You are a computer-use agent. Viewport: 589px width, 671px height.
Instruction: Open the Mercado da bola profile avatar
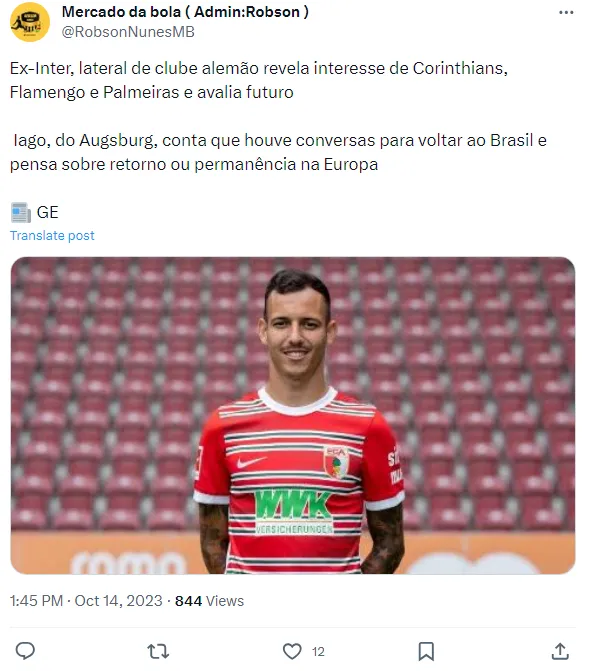pyautogui.click(x=30, y=22)
